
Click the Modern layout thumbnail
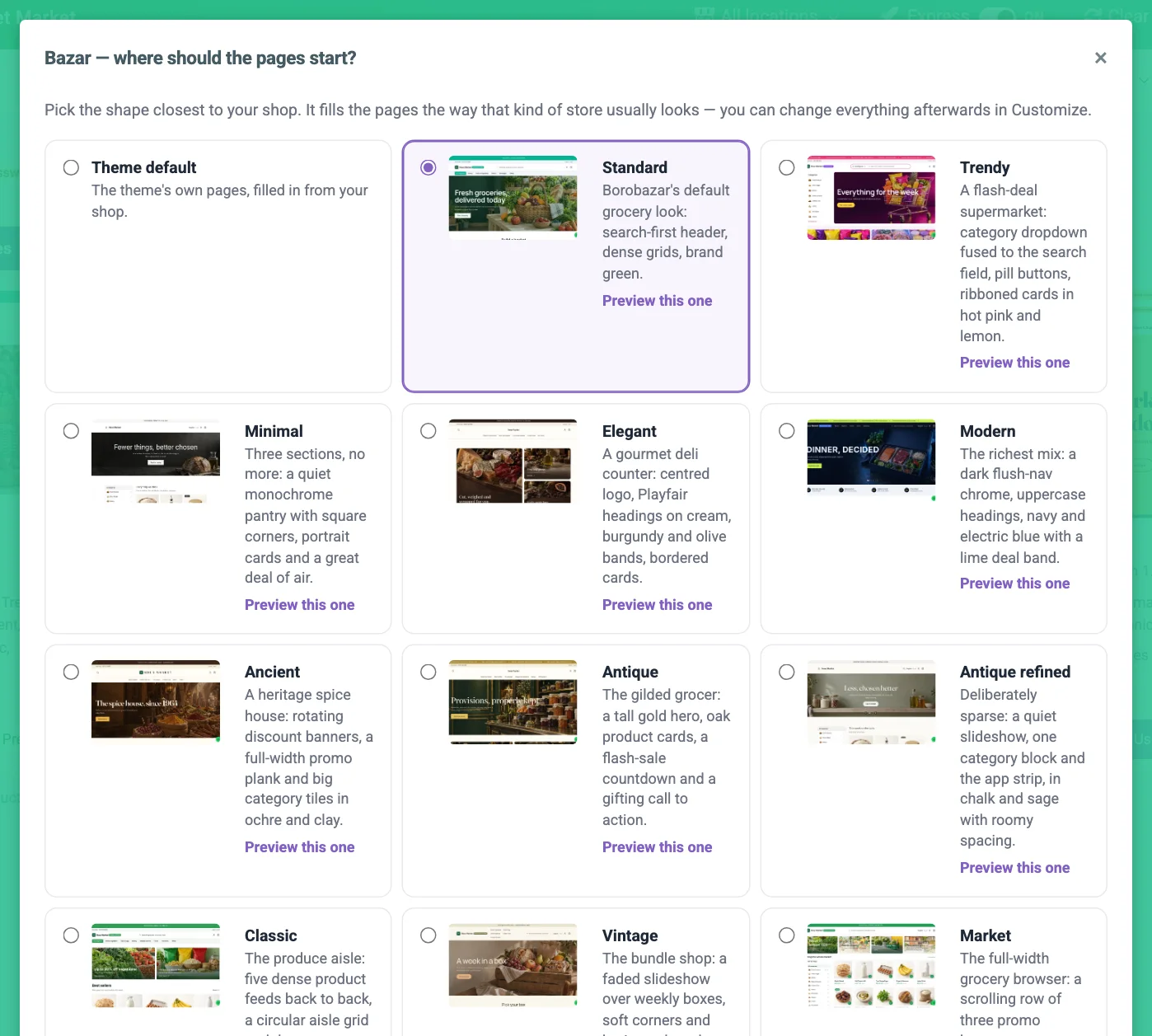pyautogui.click(x=871, y=460)
